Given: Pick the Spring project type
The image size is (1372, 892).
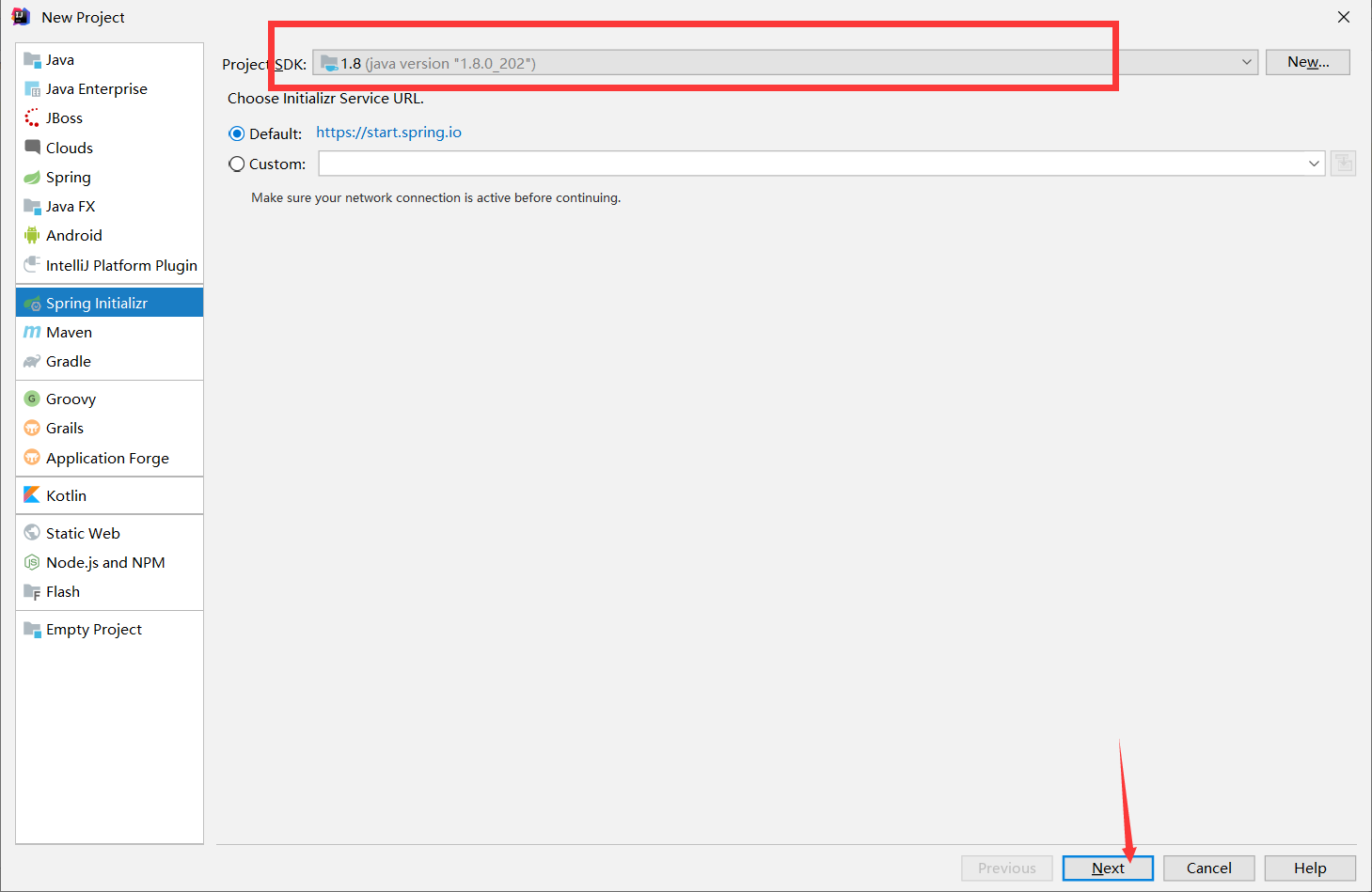Looking at the screenshot, I should 109,178.
